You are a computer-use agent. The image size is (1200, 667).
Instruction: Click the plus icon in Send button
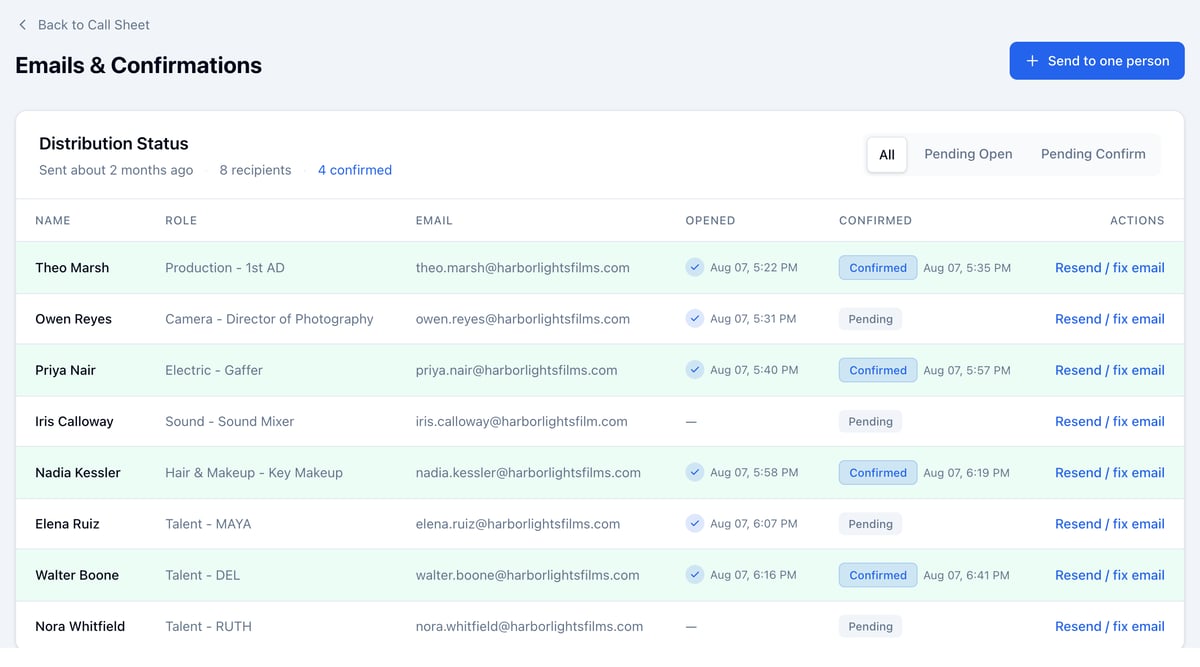click(x=1033, y=61)
